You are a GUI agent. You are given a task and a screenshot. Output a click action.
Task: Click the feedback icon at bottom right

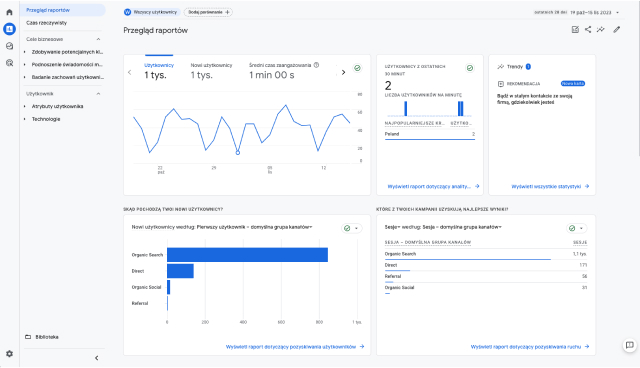click(630, 345)
